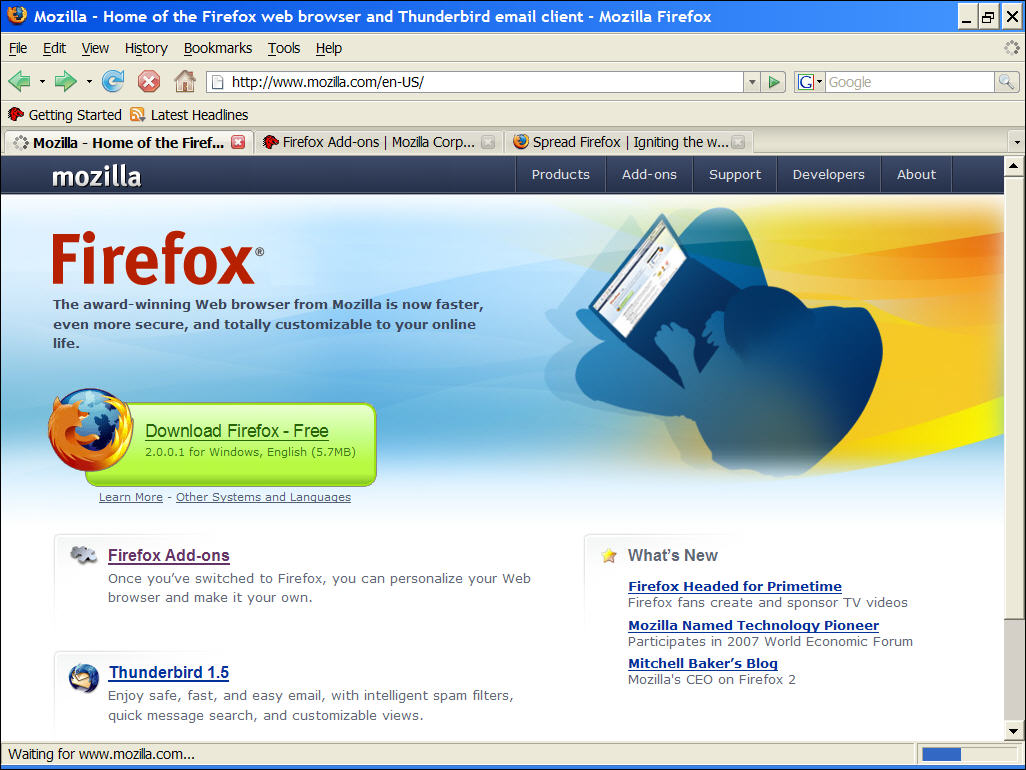Screen dimensions: 1026x770
Task: Open the Bookmarks menu
Action: (x=218, y=48)
